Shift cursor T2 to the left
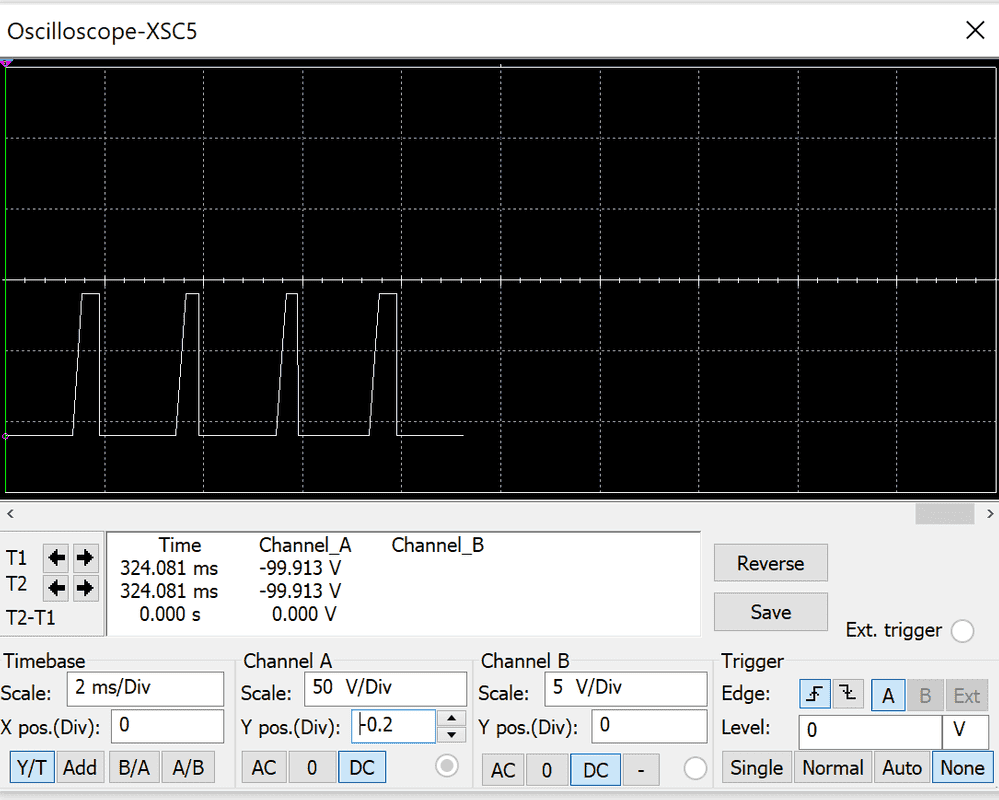The image size is (999, 800). coord(57,586)
